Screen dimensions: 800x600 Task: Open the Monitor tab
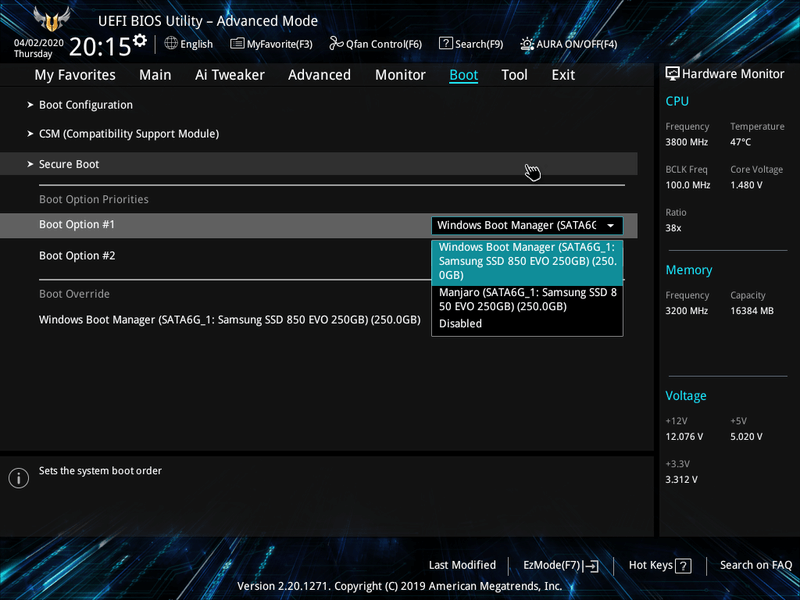[x=401, y=75]
